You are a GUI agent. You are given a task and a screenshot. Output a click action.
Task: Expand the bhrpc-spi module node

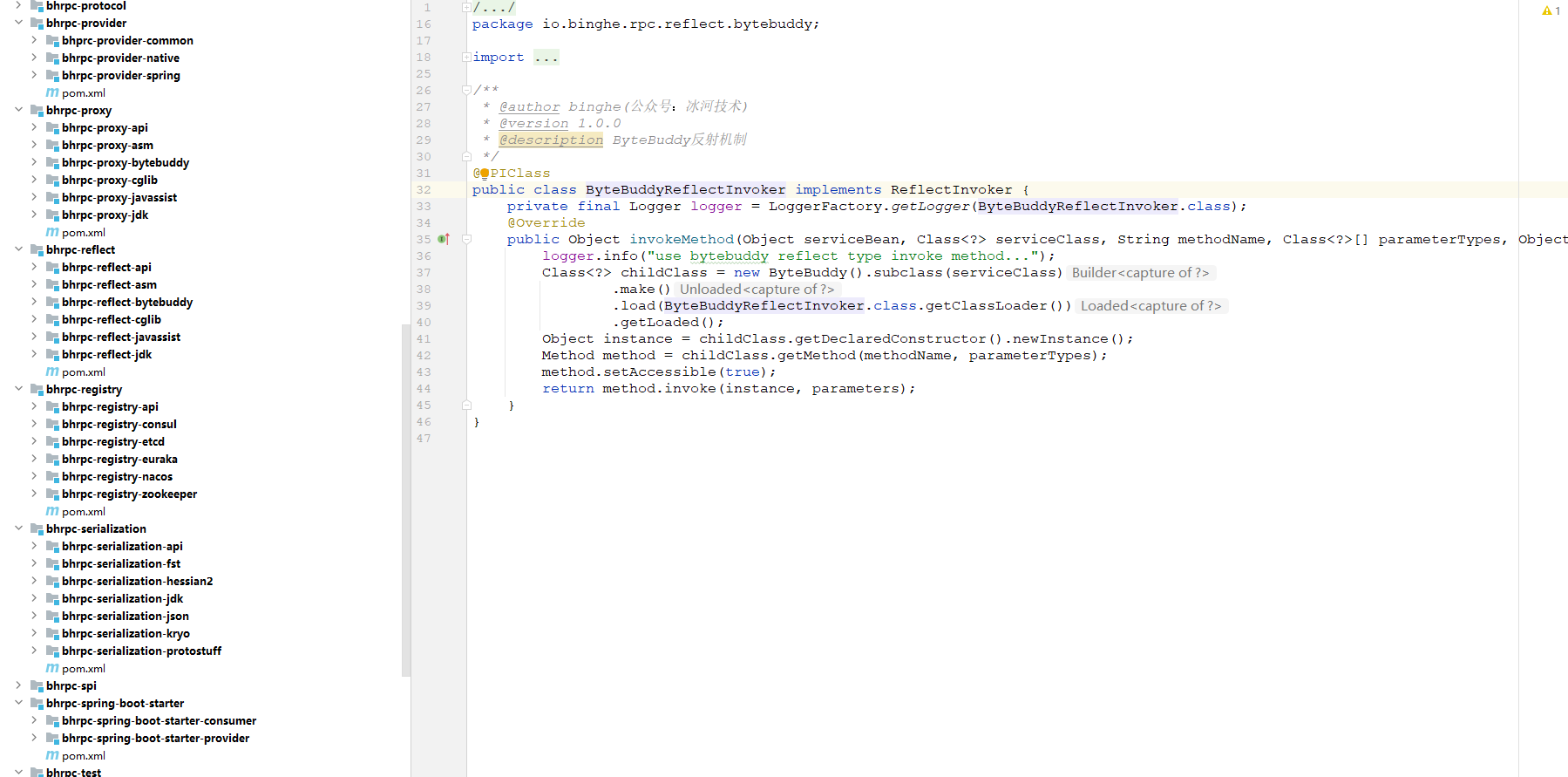(x=18, y=685)
